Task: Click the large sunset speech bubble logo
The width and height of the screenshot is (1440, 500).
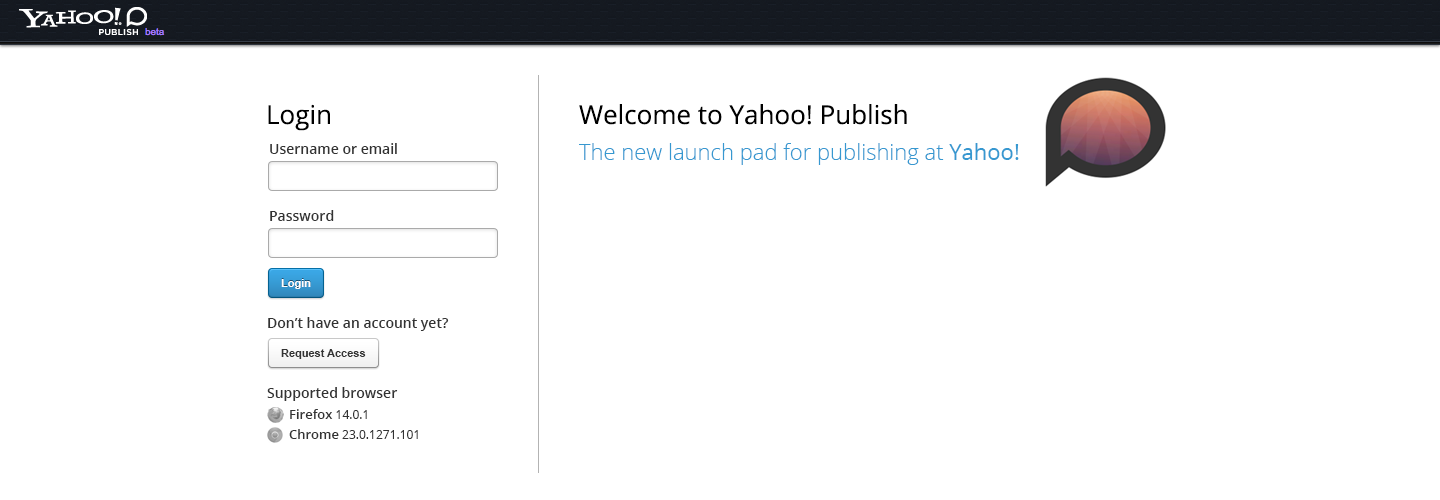Action: (1105, 130)
